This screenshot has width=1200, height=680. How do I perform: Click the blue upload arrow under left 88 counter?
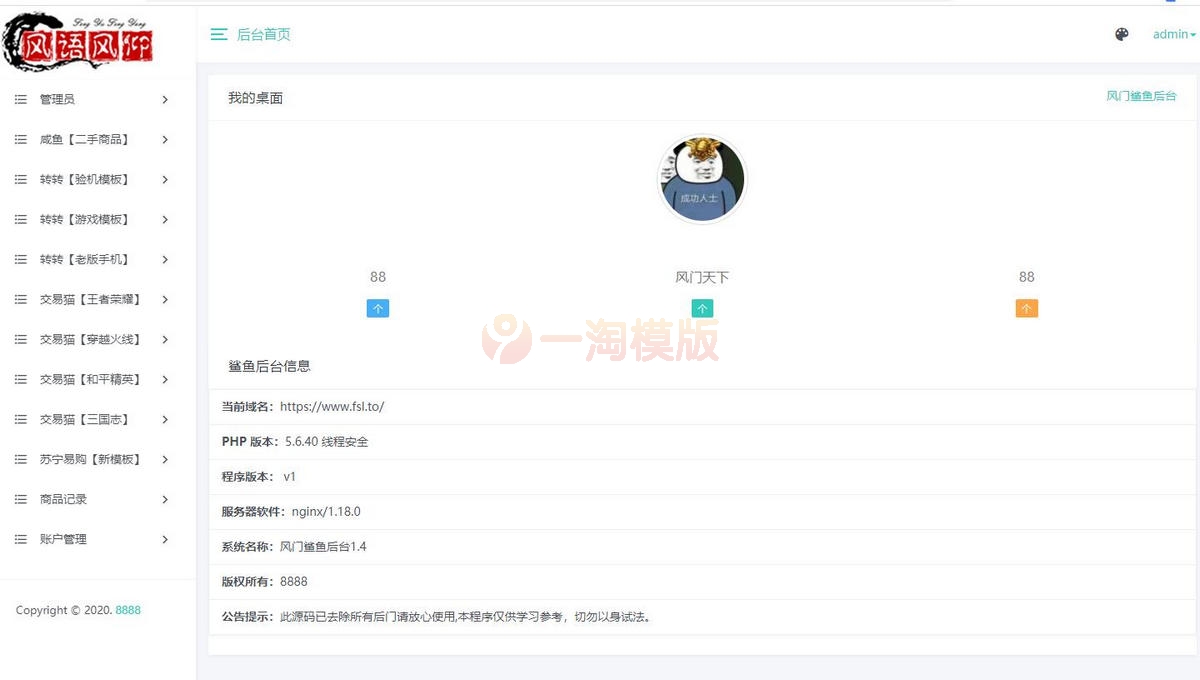[x=378, y=308]
